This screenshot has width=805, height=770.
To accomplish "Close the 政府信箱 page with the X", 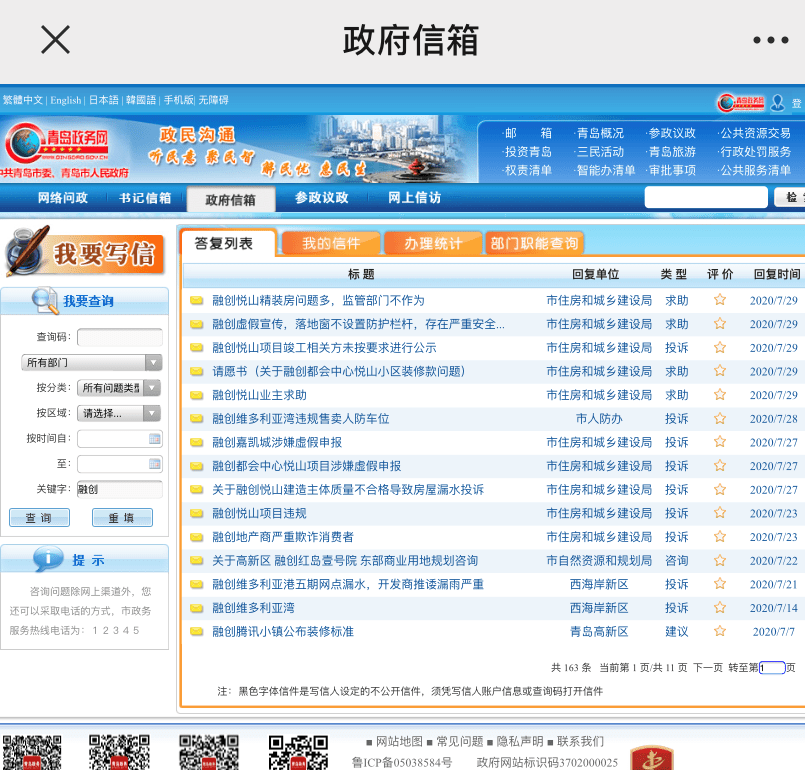I will tap(55, 40).
